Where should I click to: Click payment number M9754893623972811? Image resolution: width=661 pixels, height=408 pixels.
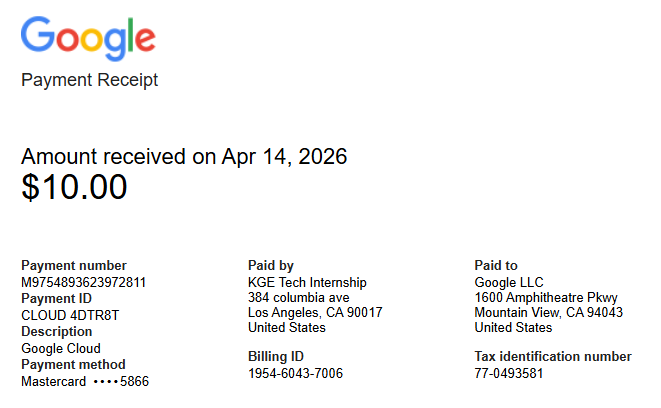click(84, 282)
